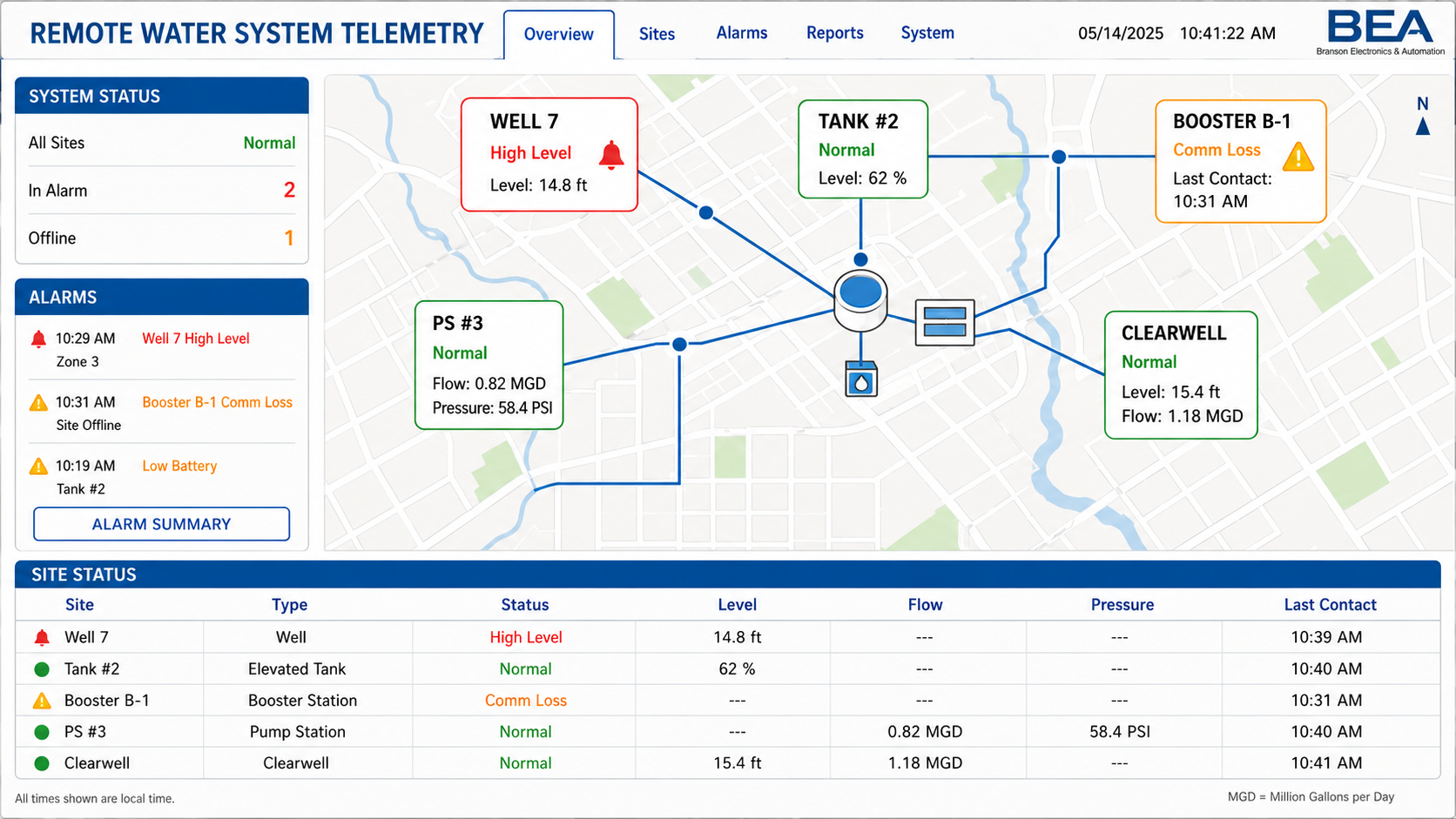This screenshot has width=1456, height=819.
Task: Click the 0.82 MGD flow cell
Action: click(925, 732)
